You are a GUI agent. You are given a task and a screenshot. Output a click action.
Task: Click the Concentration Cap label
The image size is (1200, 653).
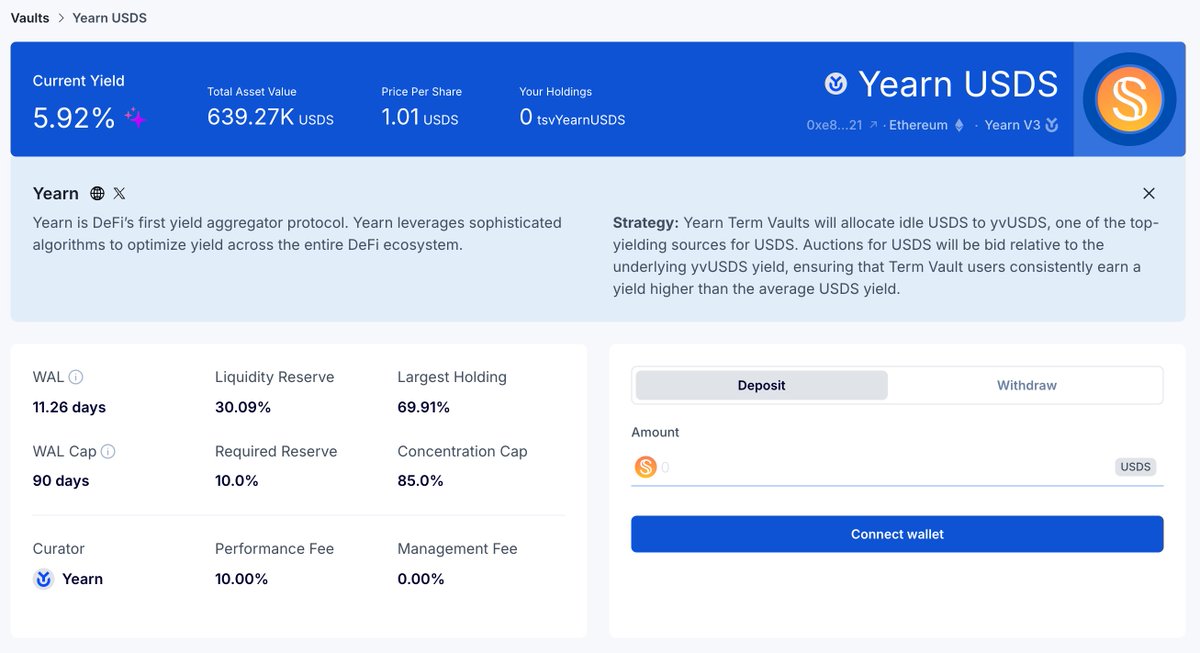462,451
